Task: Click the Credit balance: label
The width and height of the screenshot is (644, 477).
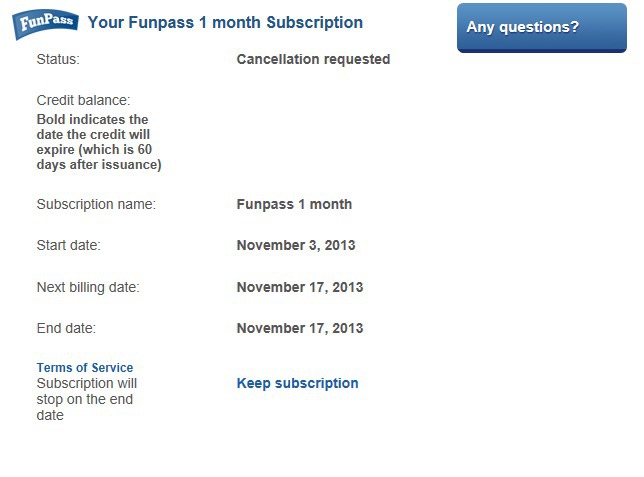Action: coord(83,100)
